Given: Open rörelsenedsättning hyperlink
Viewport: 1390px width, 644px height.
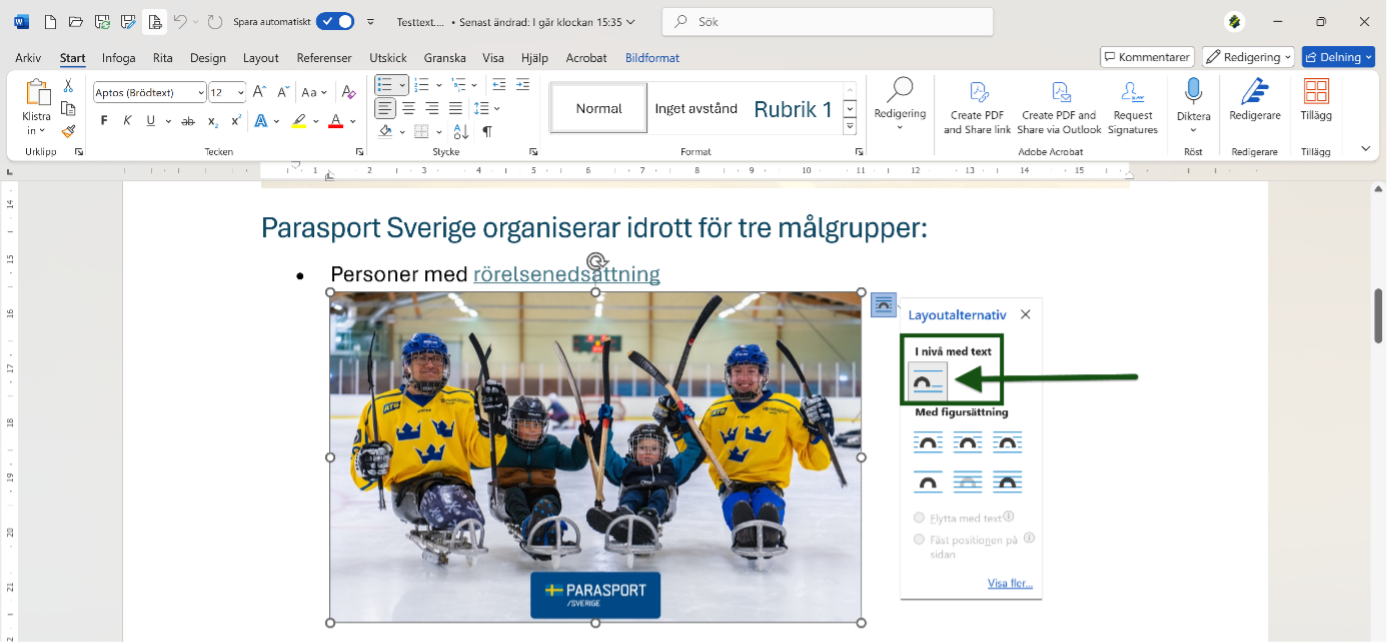Looking at the screenshot, I should tap(567, 274).
